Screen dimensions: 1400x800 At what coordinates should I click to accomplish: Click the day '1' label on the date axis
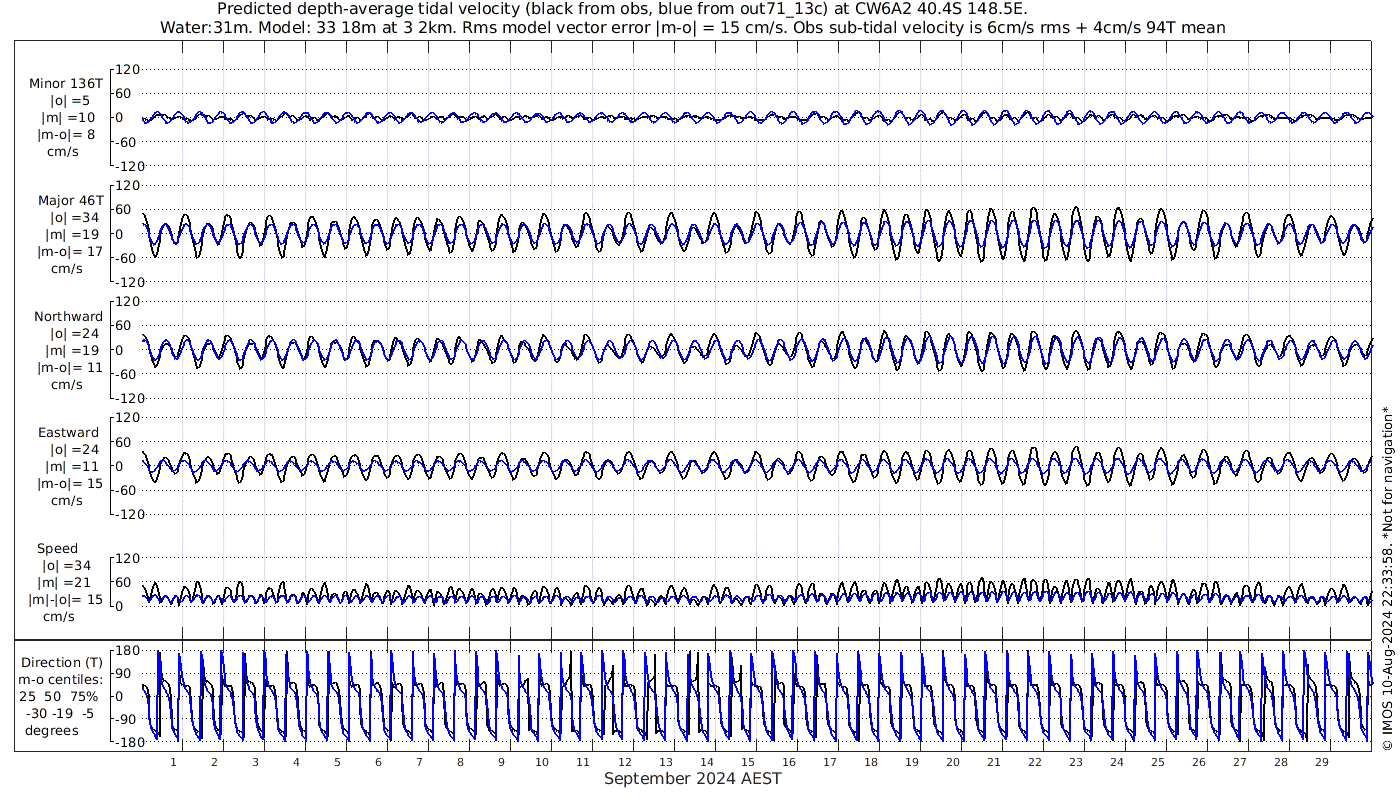tap(173, 762)
